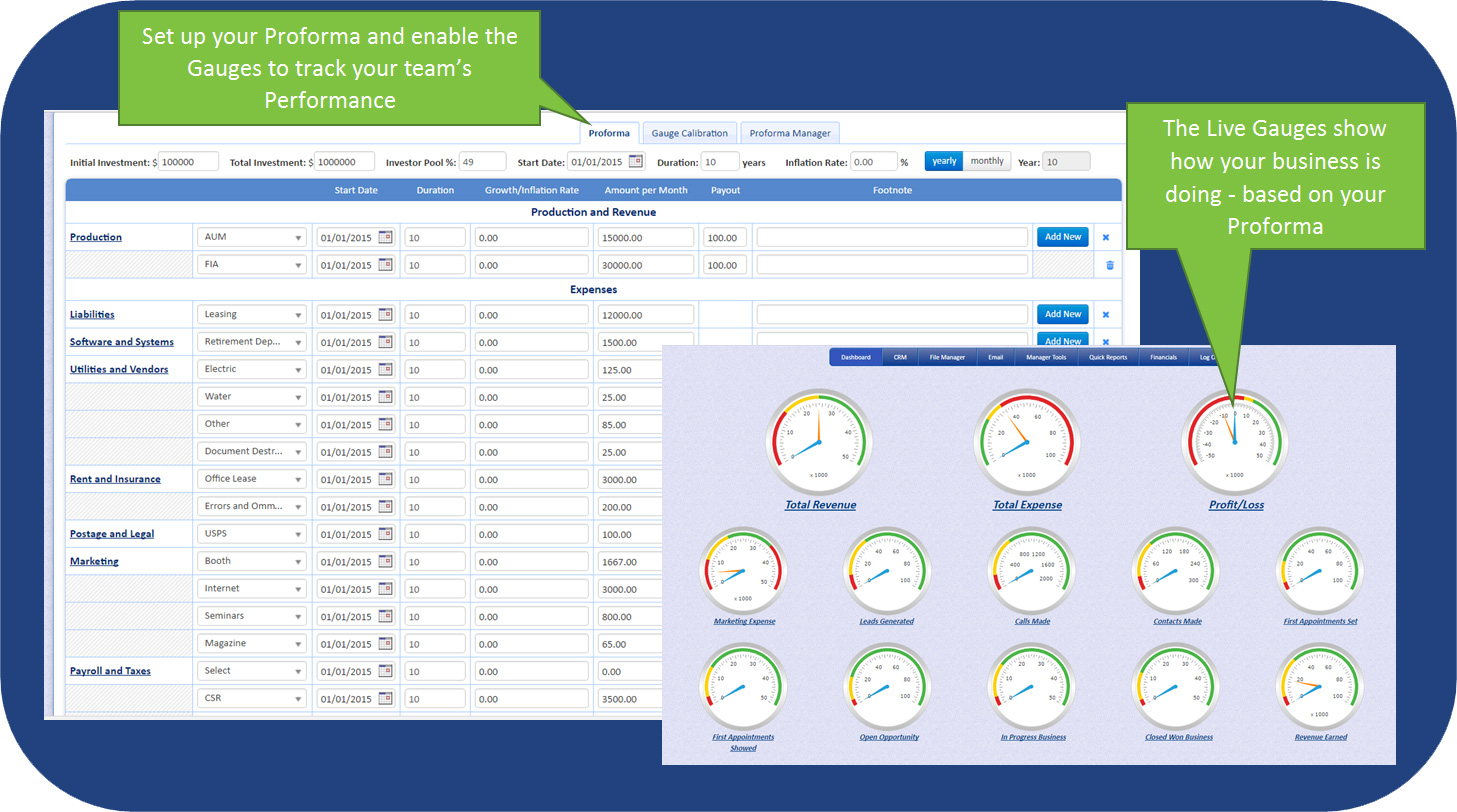Image resolution: width=1457 pixels, height=812 pixels.
Task: Switch to the Proforma tab
Action: click(x=609, y=133)
